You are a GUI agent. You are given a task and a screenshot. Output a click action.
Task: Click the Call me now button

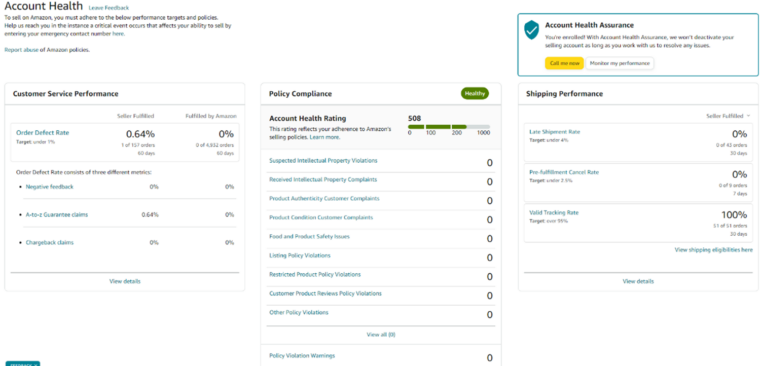coord(564,63)
